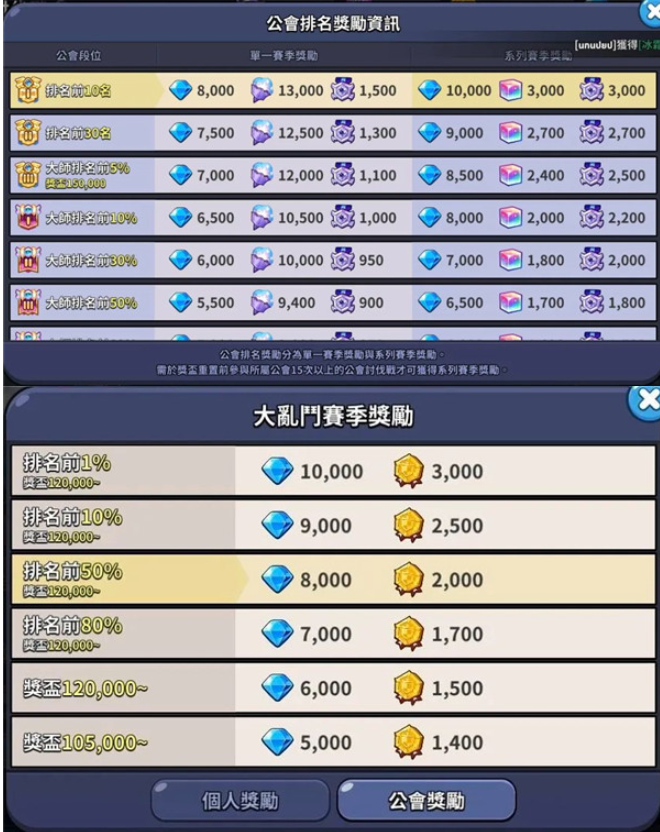Close the 大亂鬥賽季獎勵 window
The image size is (660, 832).
[x=645, y=402]
